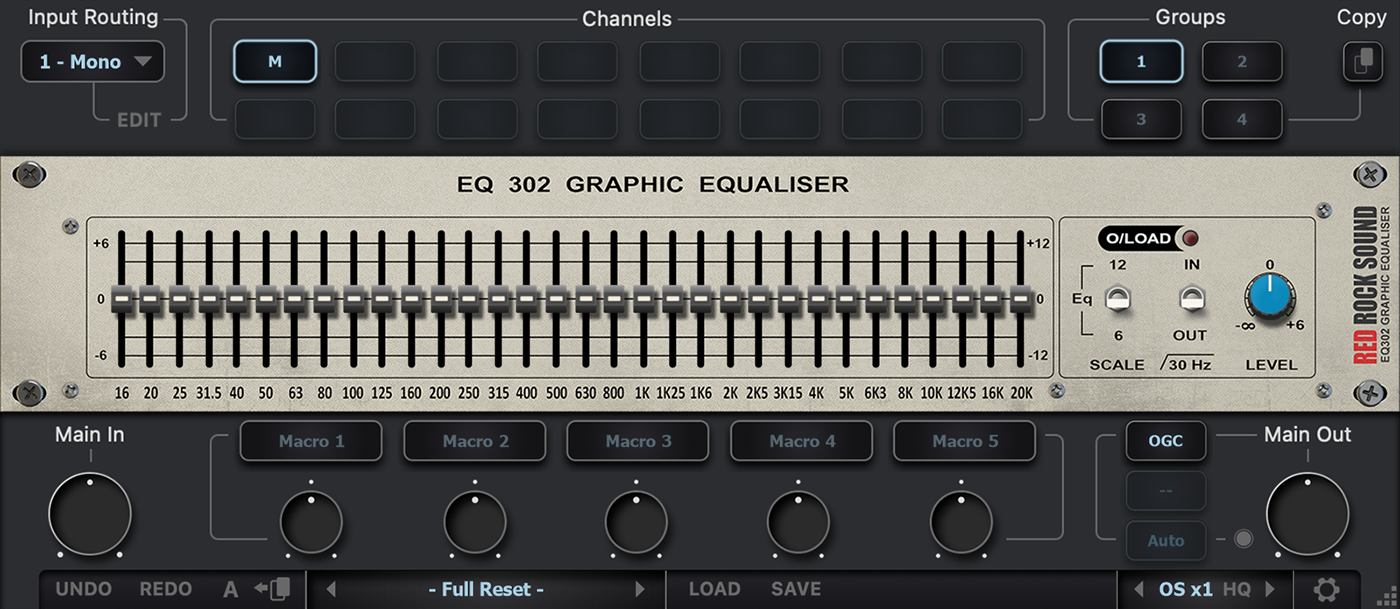Open the Full Reset preset menu
This screenshot has width=1400, height=609.
[x=486, y=590]
